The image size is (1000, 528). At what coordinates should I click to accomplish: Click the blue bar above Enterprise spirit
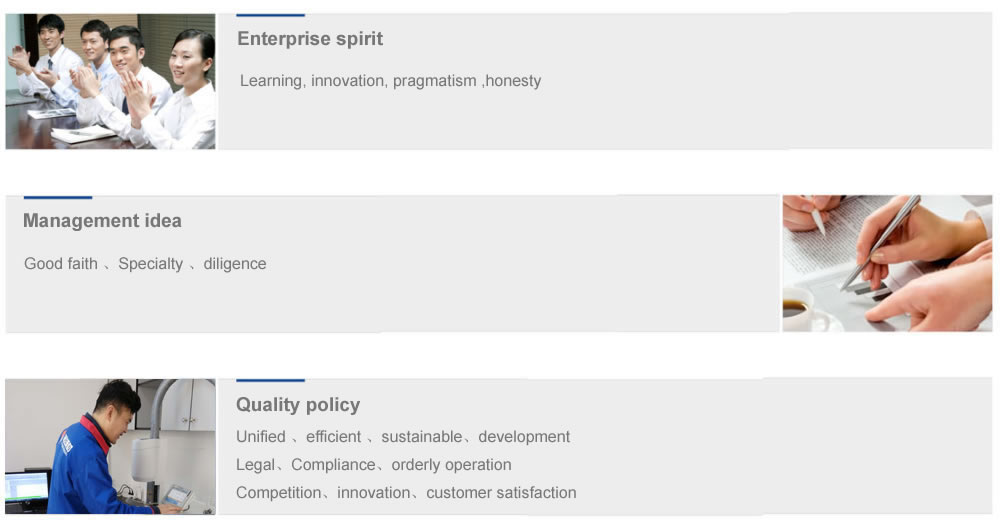(270, 15)
